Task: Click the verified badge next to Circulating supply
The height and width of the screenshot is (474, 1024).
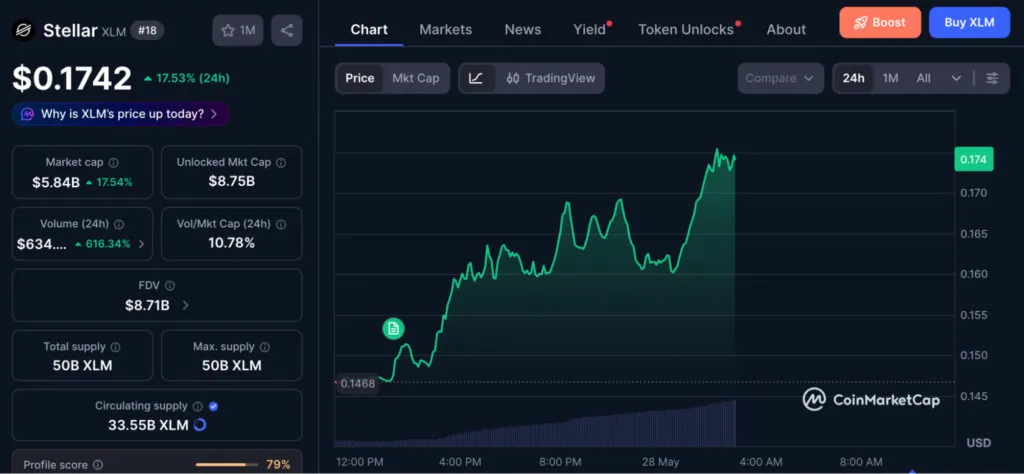Action: [214, 406]
